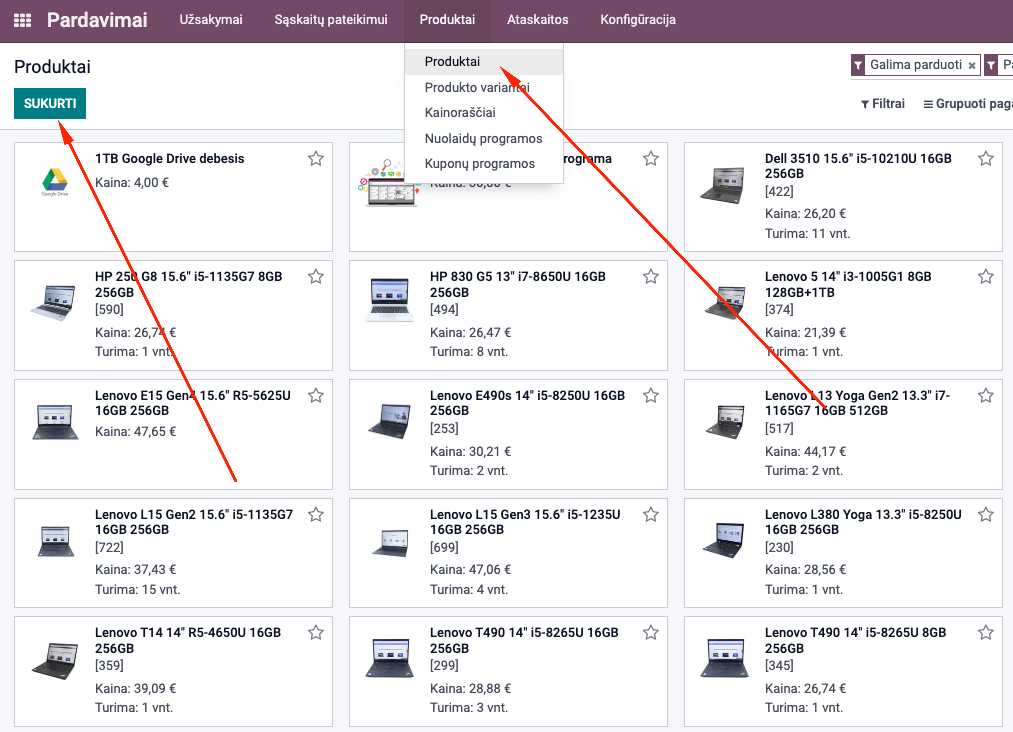Open Dell 3510 laptop thumbnail
The width and height of the screenshot is (1013, 732).
point(724,184)
